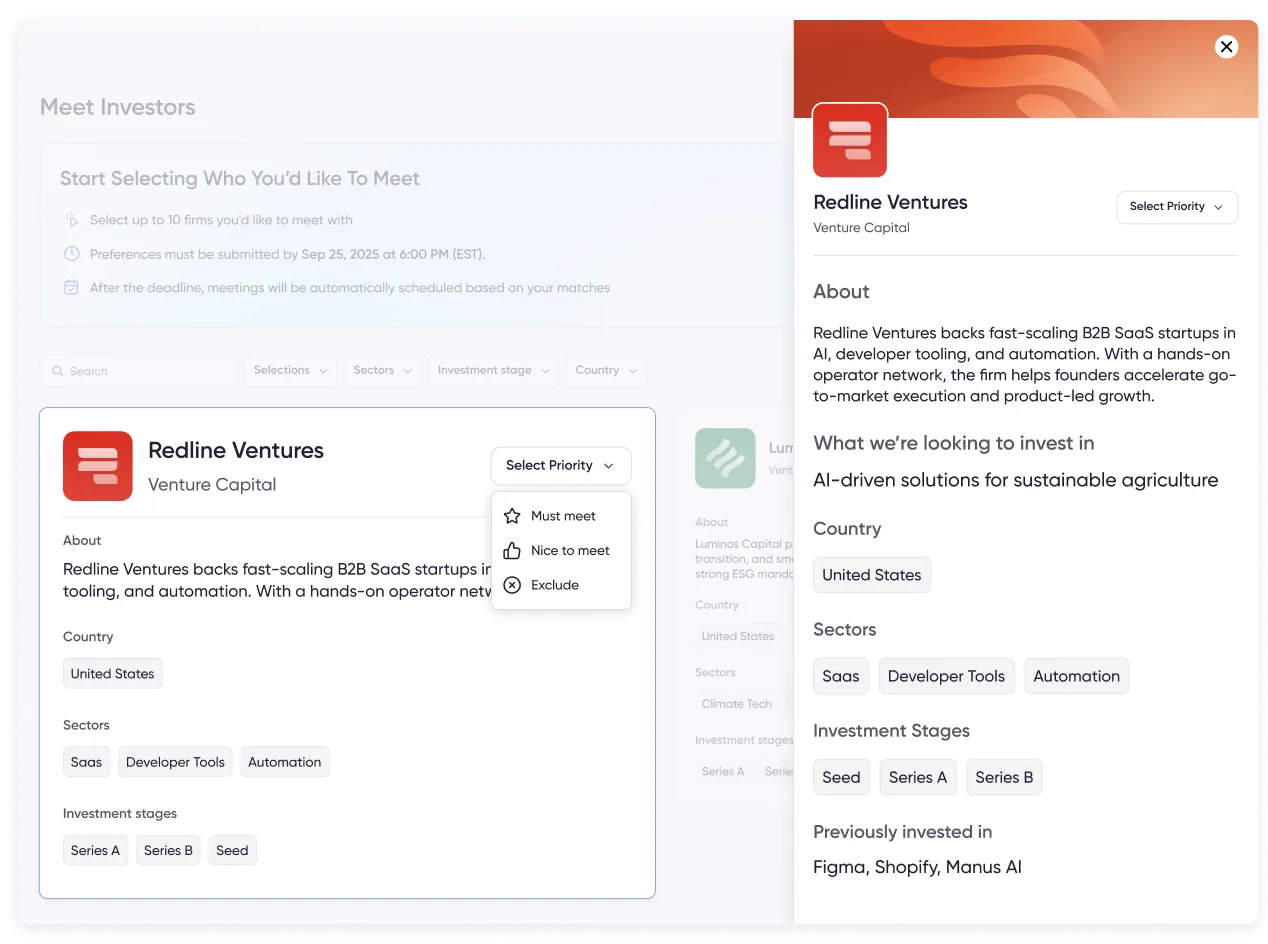Click Redline Ventures title on investor card
Viewport: 1268px width, 944px height.
(236, 451)
